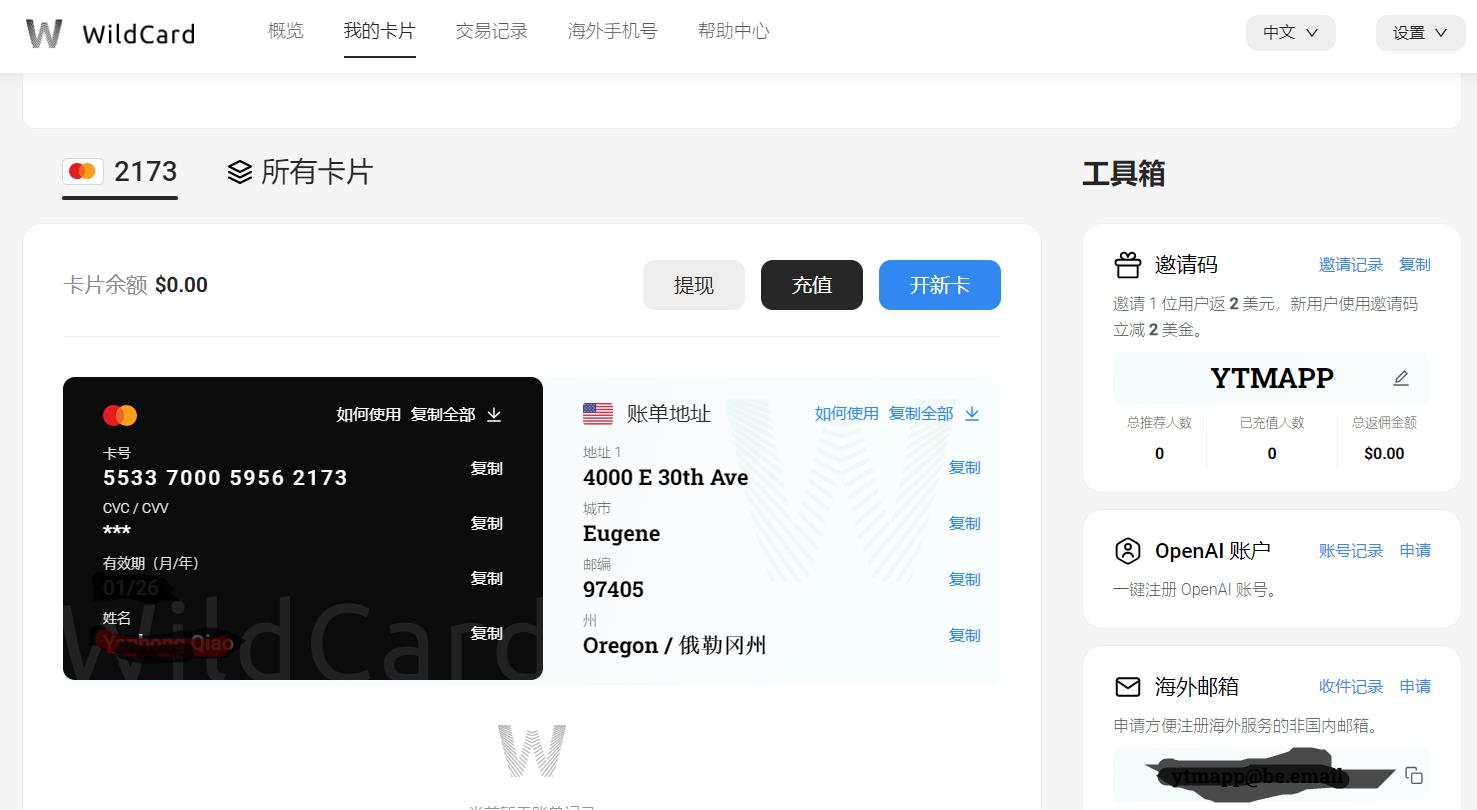1477x810 pixels.
Task: Open 邀请记录 link in the invite panel
Action: pyautogui.click(x=1350, y=265)
